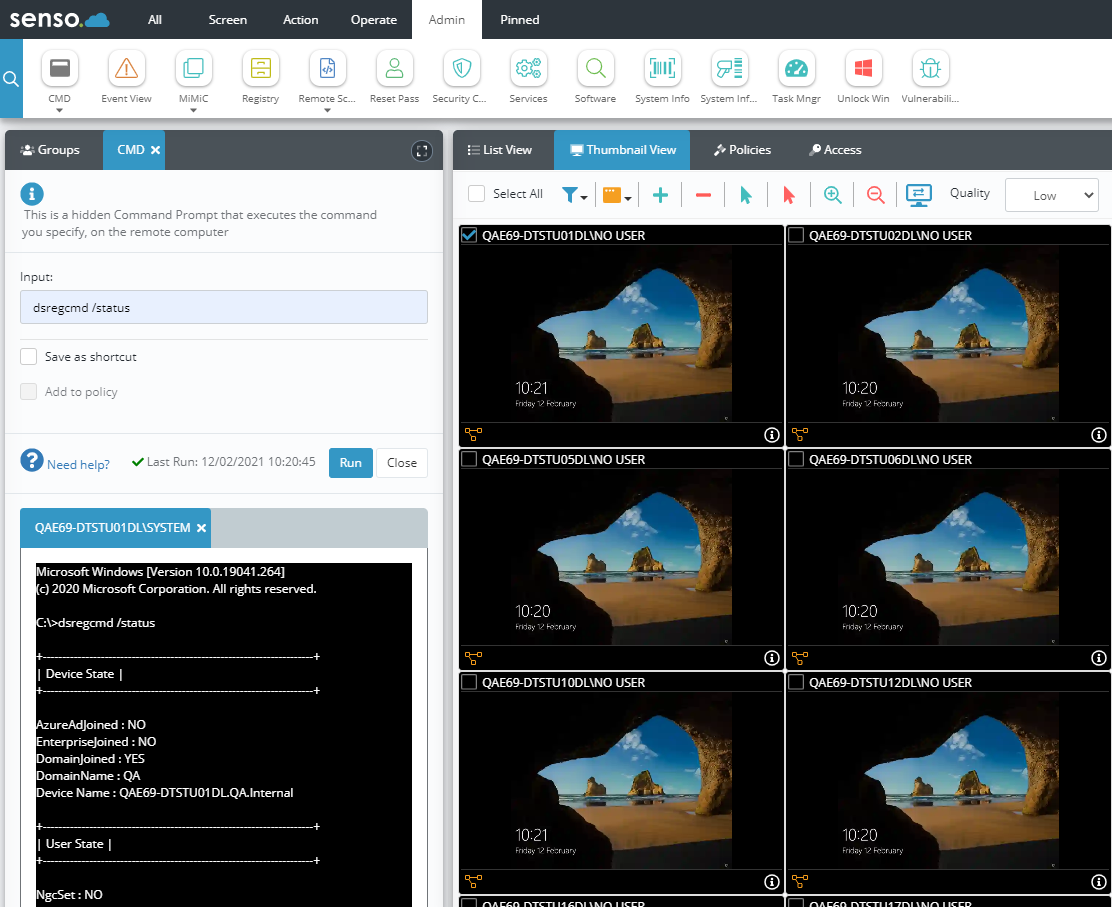
Task: Switch to the All menu tab
Action: (155, 20)
